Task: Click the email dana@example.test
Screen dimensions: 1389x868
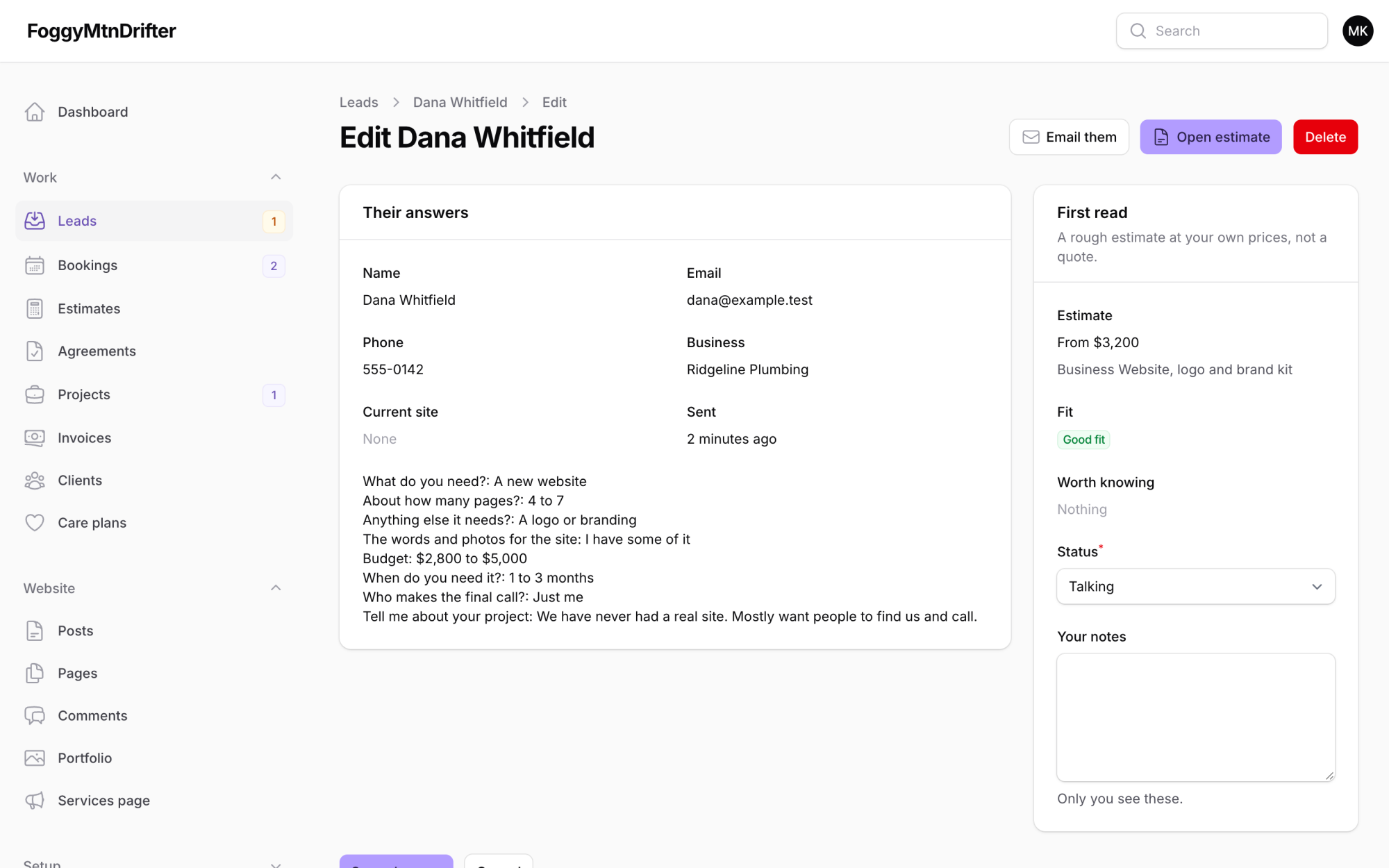Action: pyautogui.click(x=749, y=300)
